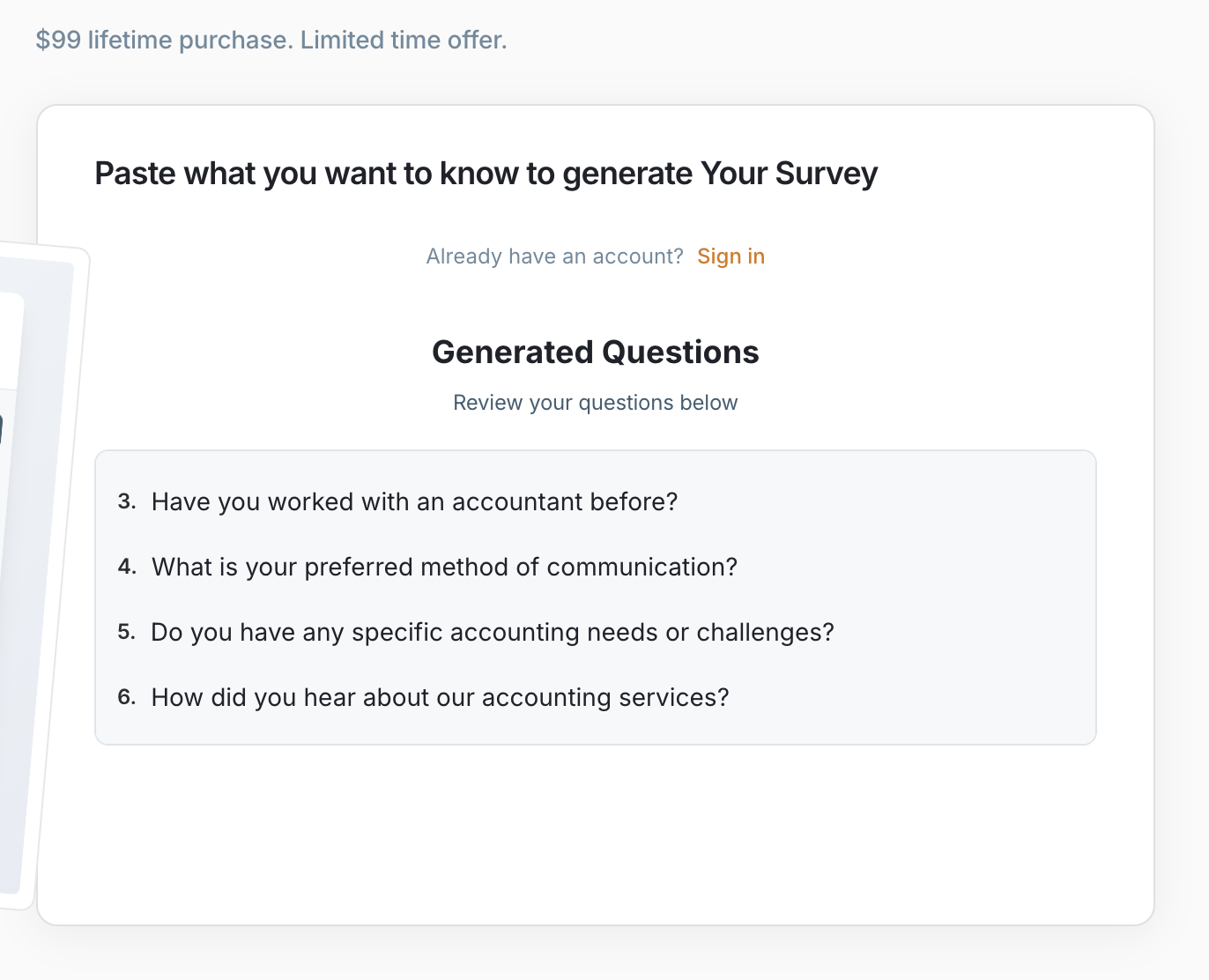Image resolution: width=1209 pixels, height=980 pixels.
Task: Click the number 5 list marker
Action: (x=127, y=632)
